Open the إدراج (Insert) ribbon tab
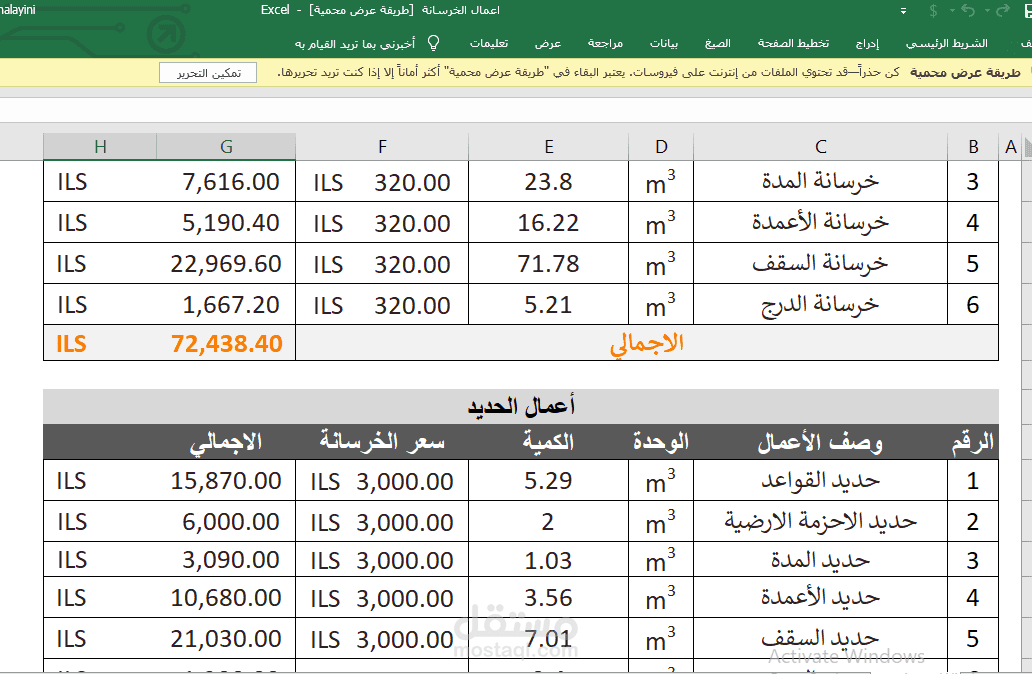Screen dimensions: 1032x674 coord(867,43)
